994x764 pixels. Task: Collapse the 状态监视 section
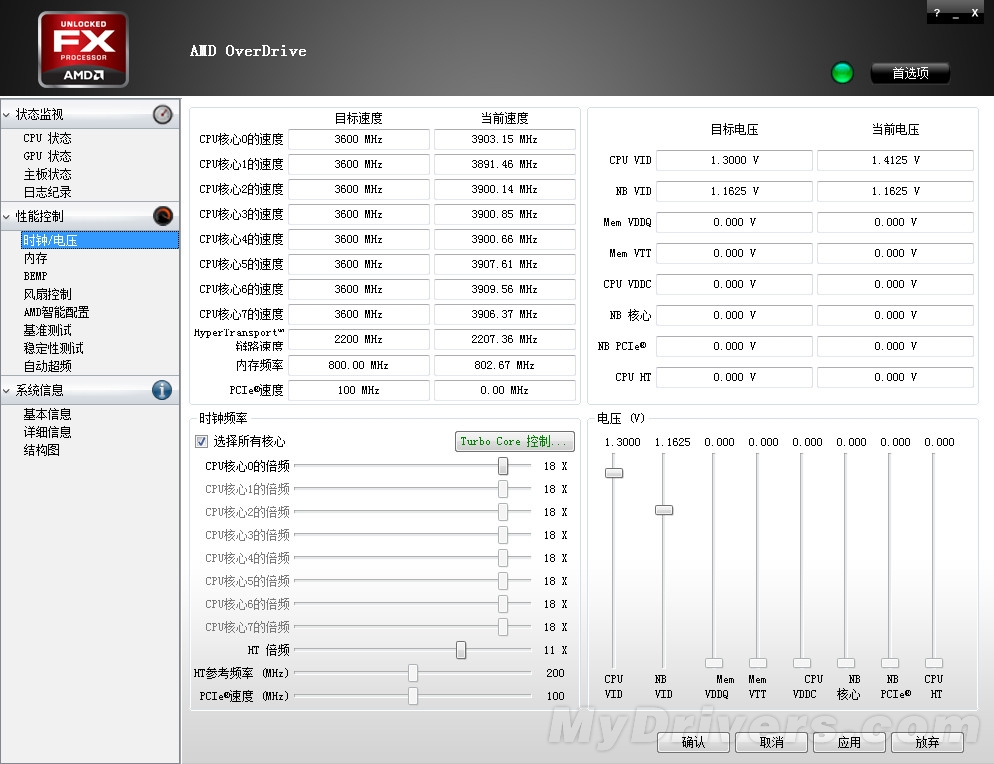[x=8, y=115]
